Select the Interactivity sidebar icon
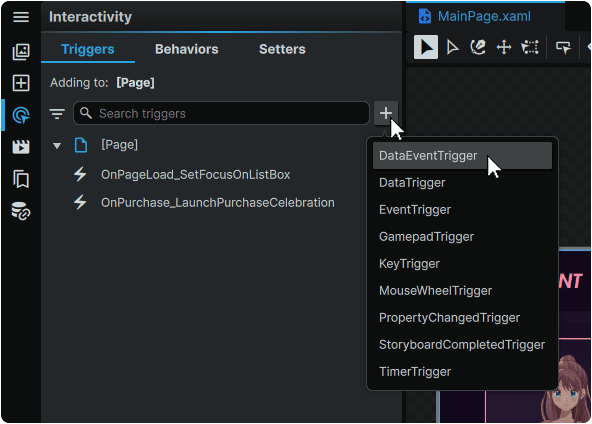The image size is (592, 424). [21, 115]
